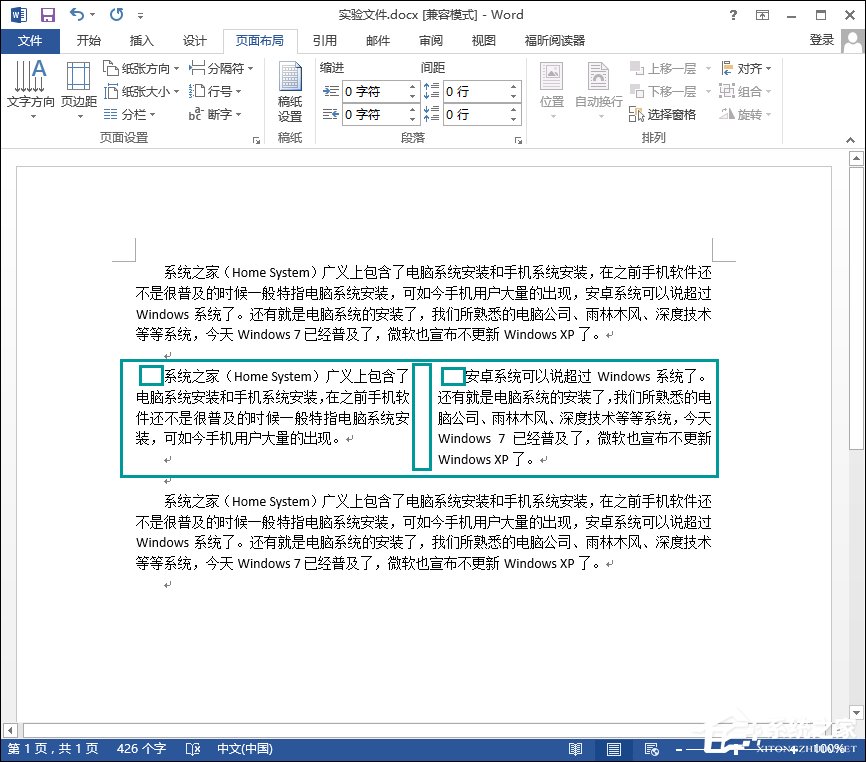Viewport: 866px width, 762px height.
Task: Switch to the 插入 (Insert) ribbon tab
Action: (140, 41)
